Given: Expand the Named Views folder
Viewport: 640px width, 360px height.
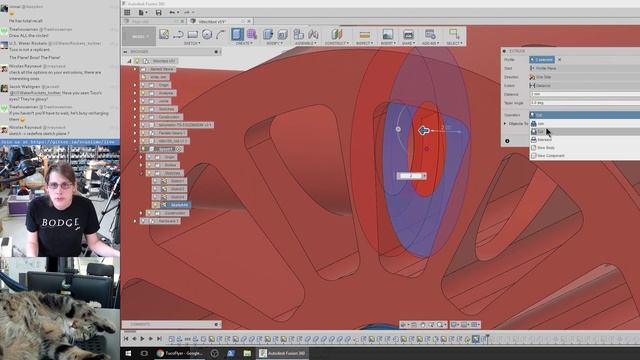Looking at the screenshot, I should click(x=135, y=69).
